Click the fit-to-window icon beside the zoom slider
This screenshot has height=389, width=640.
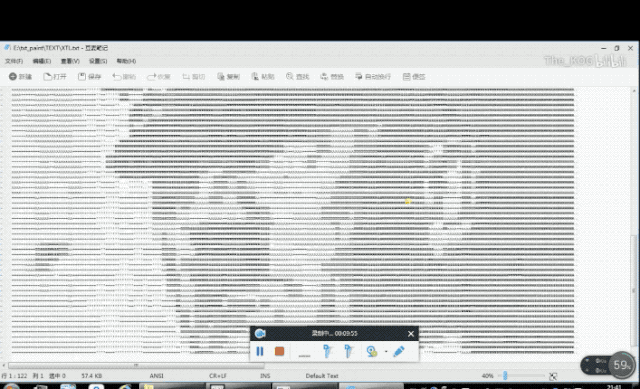553,376
